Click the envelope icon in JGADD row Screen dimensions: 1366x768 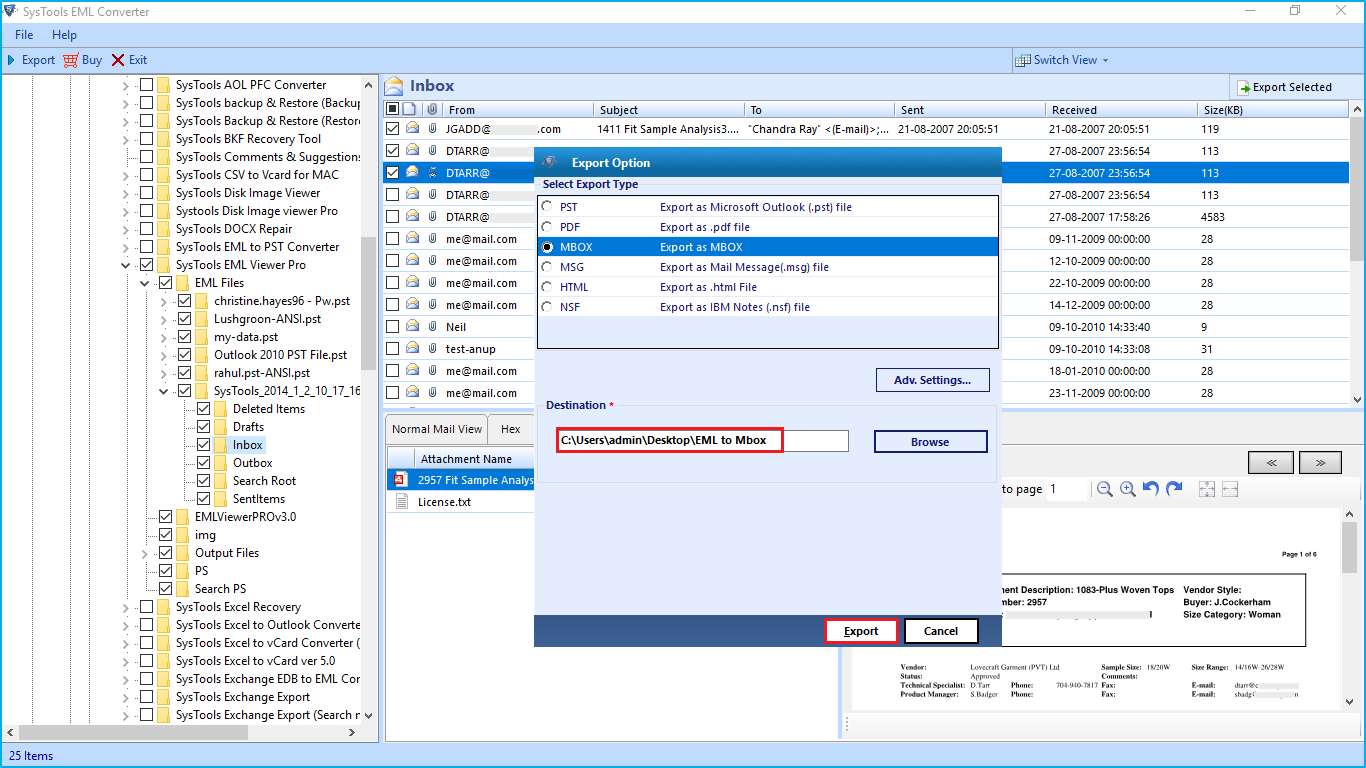point(412,128)
